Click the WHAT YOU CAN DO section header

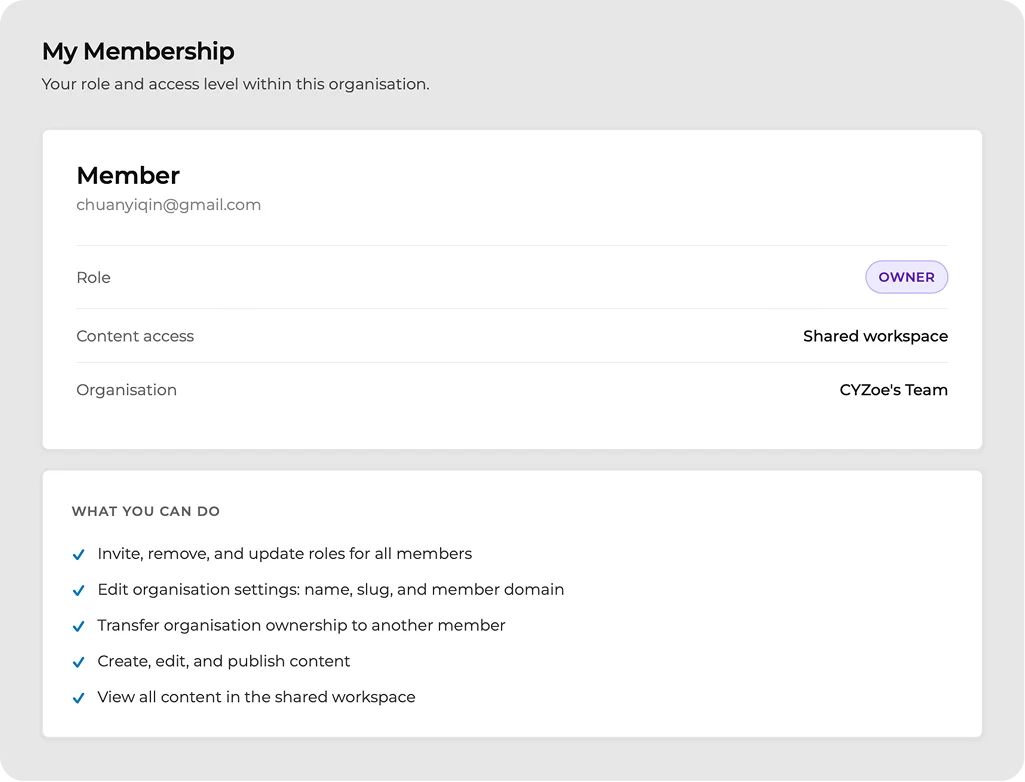coord(146,511)
